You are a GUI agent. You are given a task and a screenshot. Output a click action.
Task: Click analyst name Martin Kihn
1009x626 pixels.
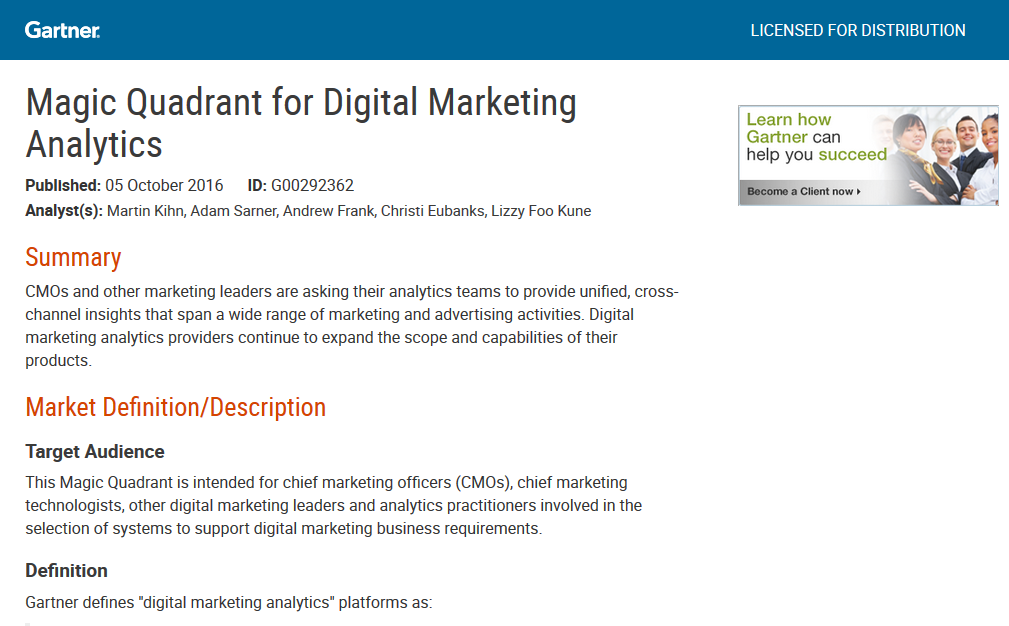(145, 211)
